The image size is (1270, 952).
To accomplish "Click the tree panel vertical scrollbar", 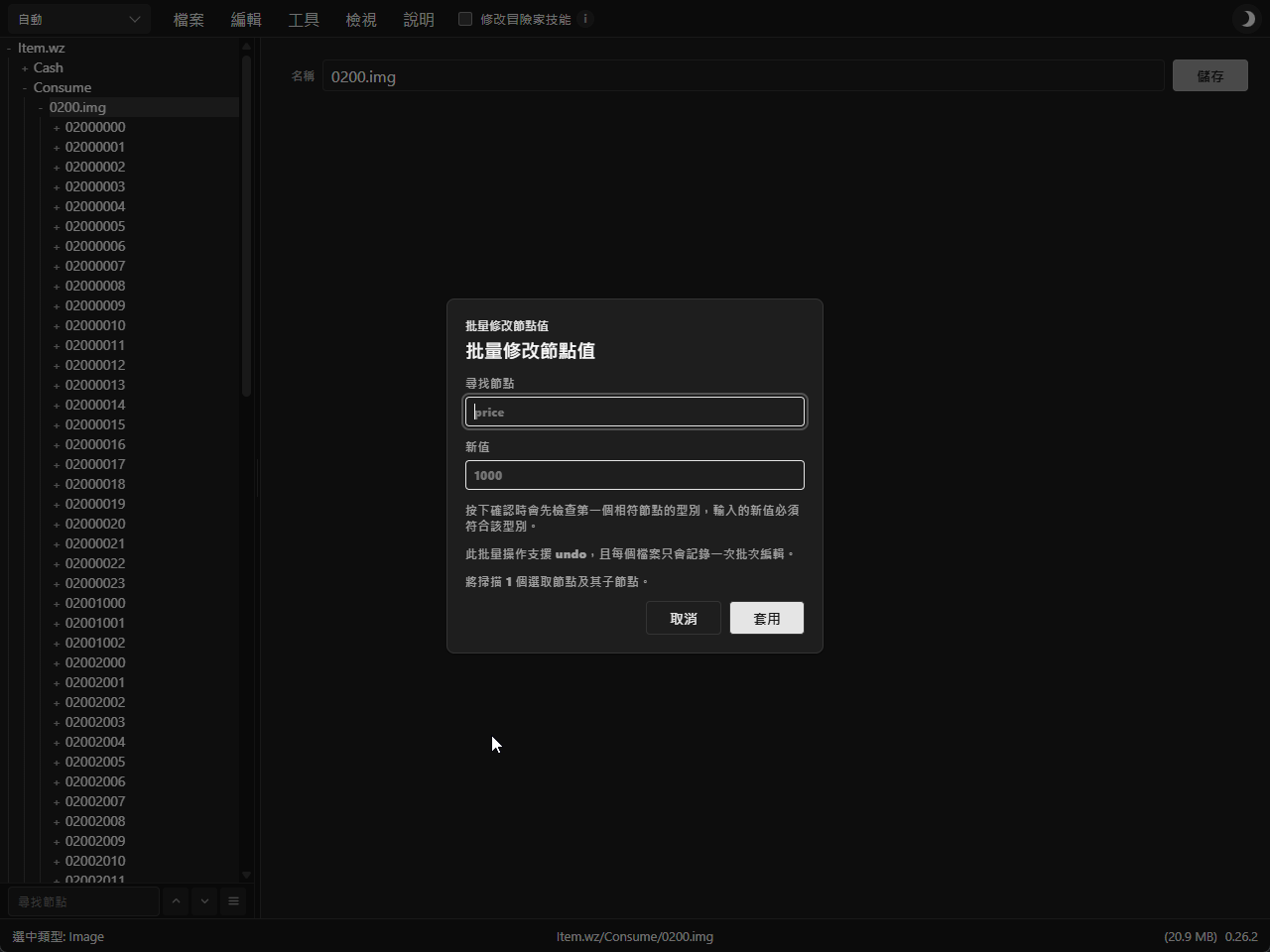I will (246, 225).
